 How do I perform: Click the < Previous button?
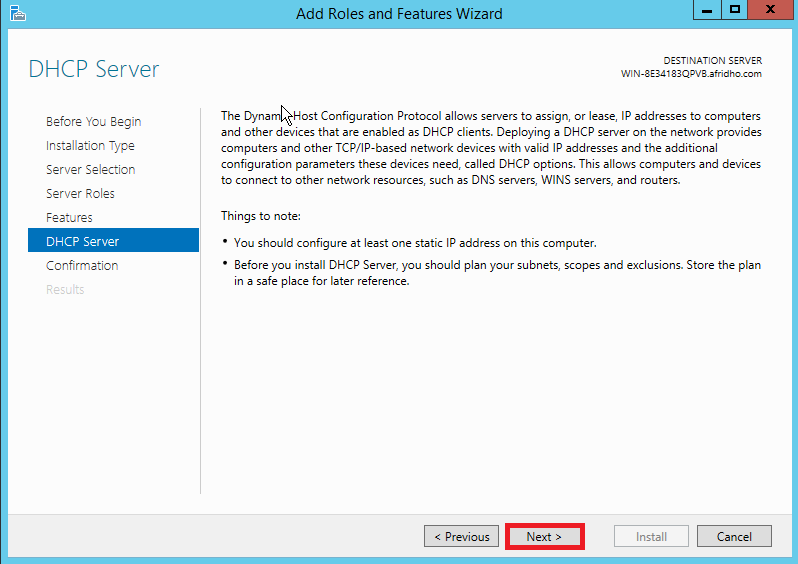point(461,537)
